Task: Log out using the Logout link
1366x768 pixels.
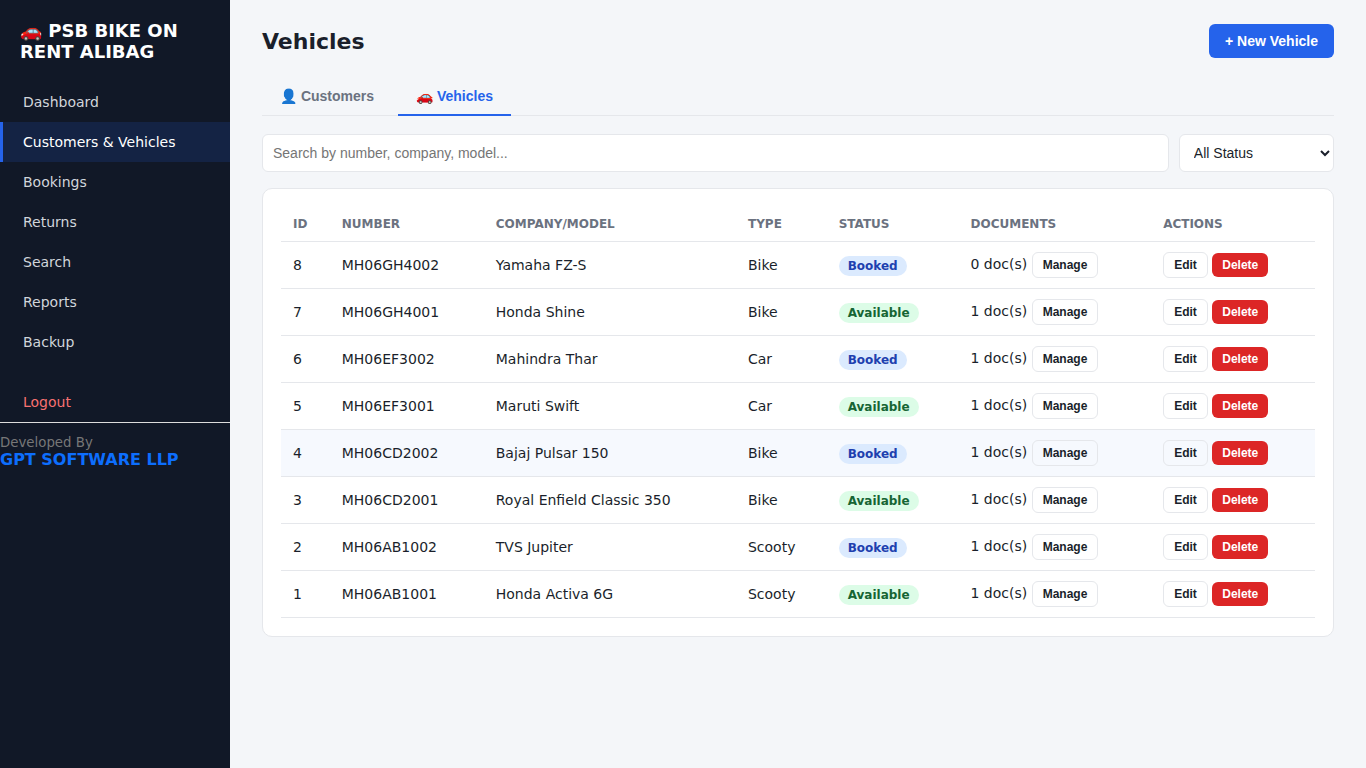Action: 115,402
